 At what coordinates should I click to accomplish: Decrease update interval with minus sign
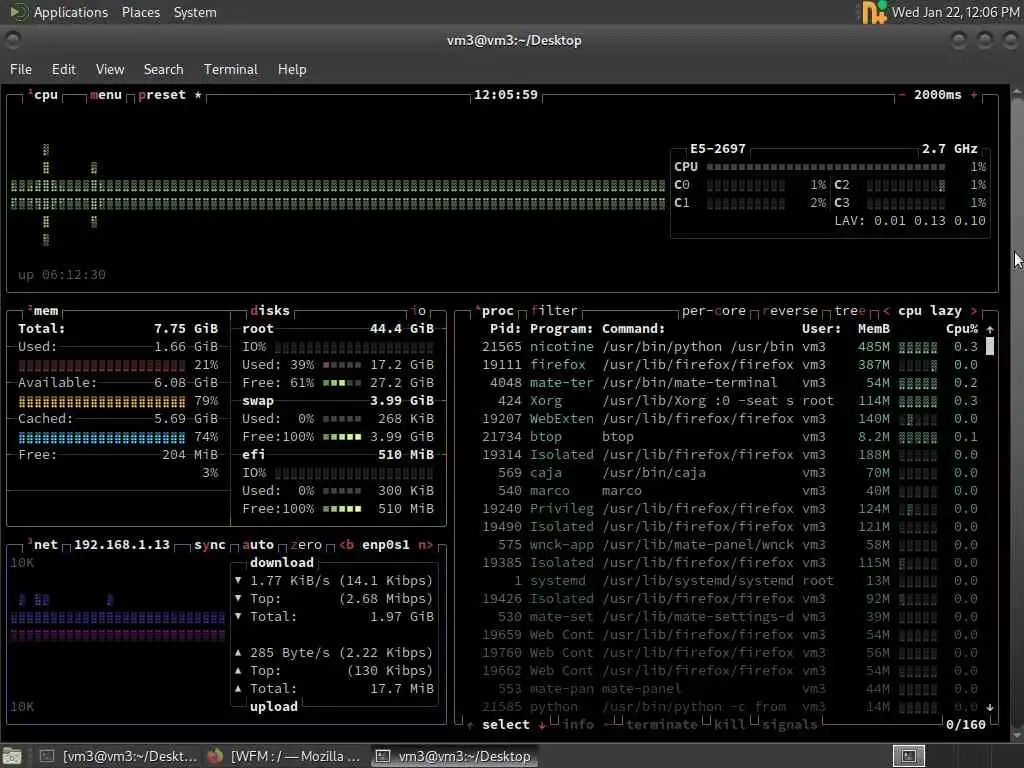click(902, 95)
